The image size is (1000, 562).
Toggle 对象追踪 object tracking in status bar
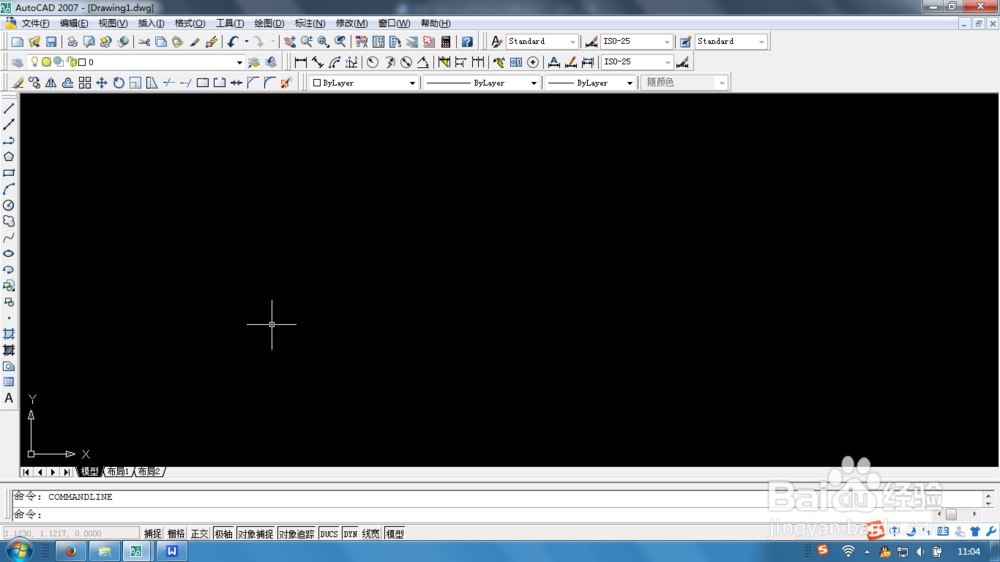coord(297,534)
